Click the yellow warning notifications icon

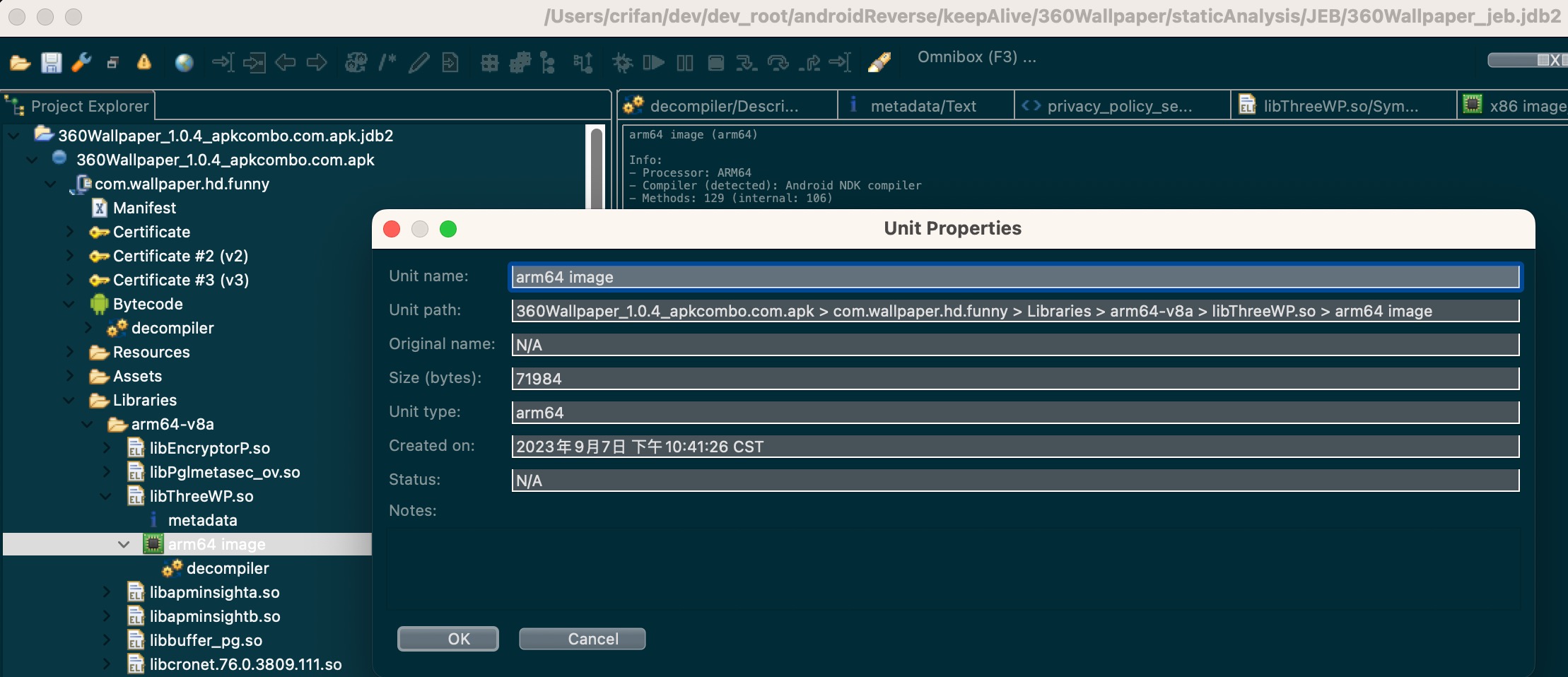tap(144, 62)
